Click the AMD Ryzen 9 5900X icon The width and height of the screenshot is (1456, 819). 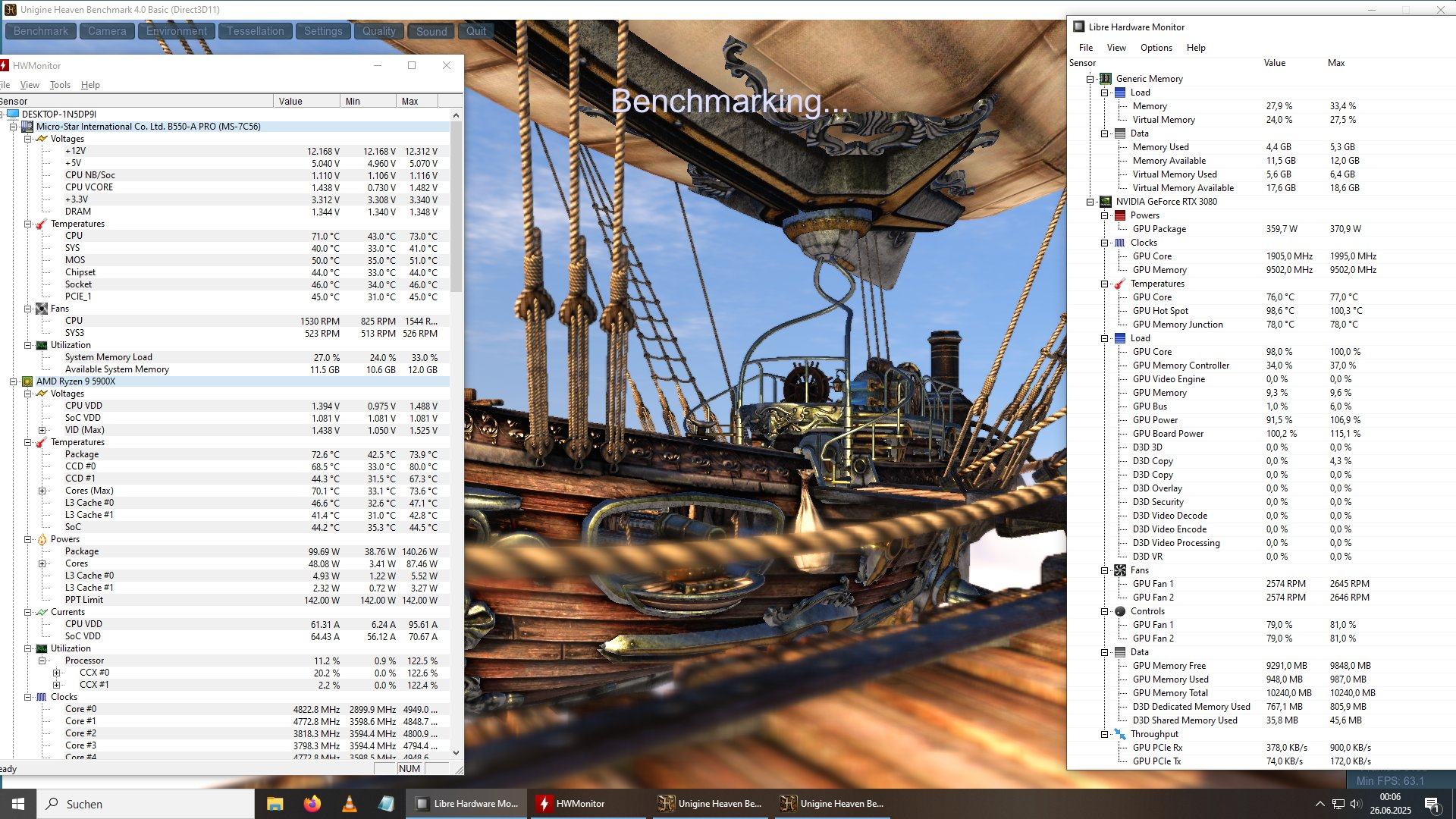[x=27, y=381]
